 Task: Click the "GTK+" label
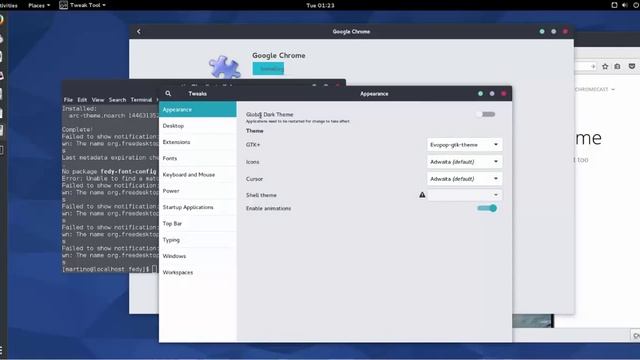(x=253, y=144)
